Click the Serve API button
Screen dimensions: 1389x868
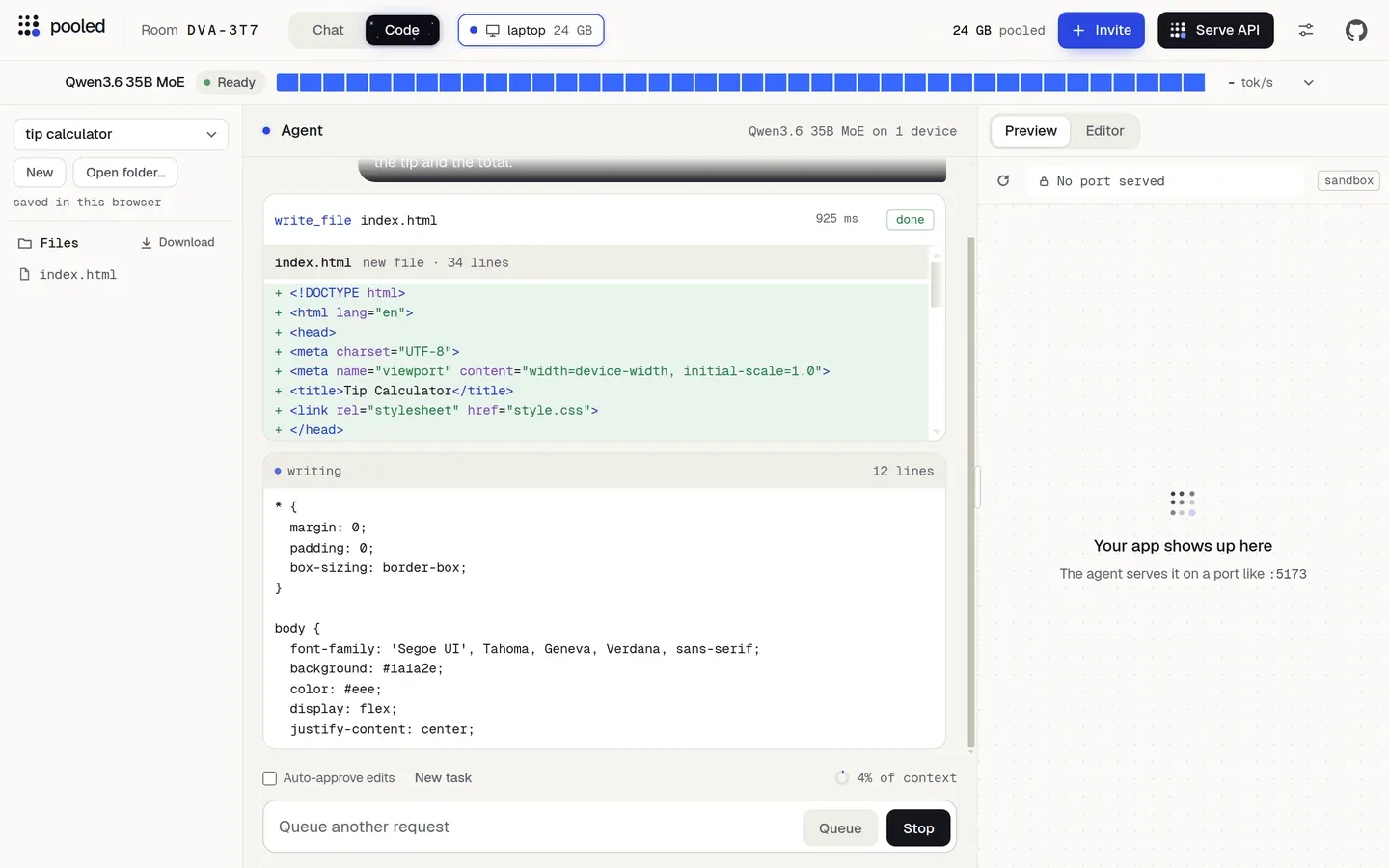coord(1215,30)
